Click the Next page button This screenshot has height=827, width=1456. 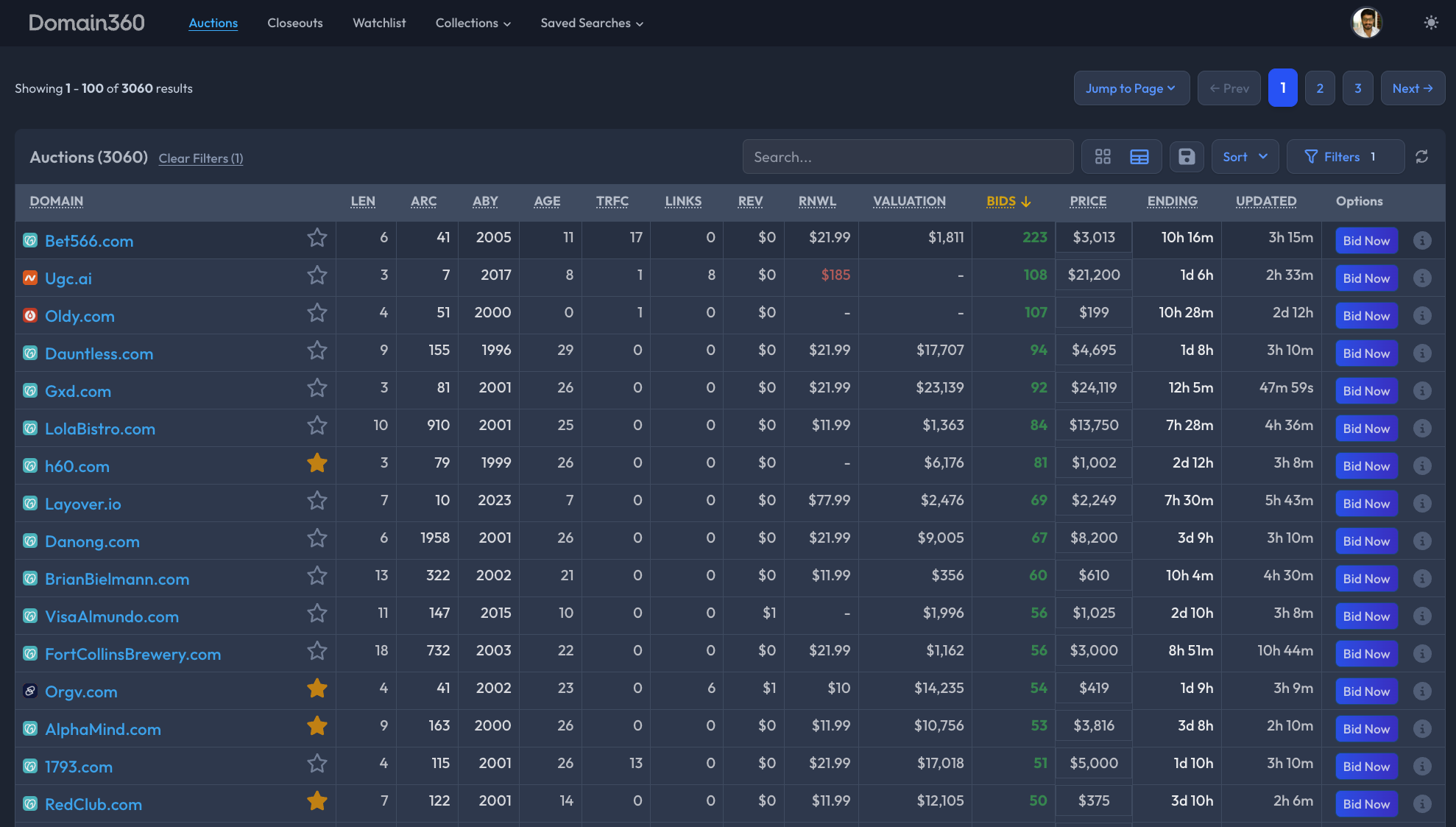(x=1413, y=88)
